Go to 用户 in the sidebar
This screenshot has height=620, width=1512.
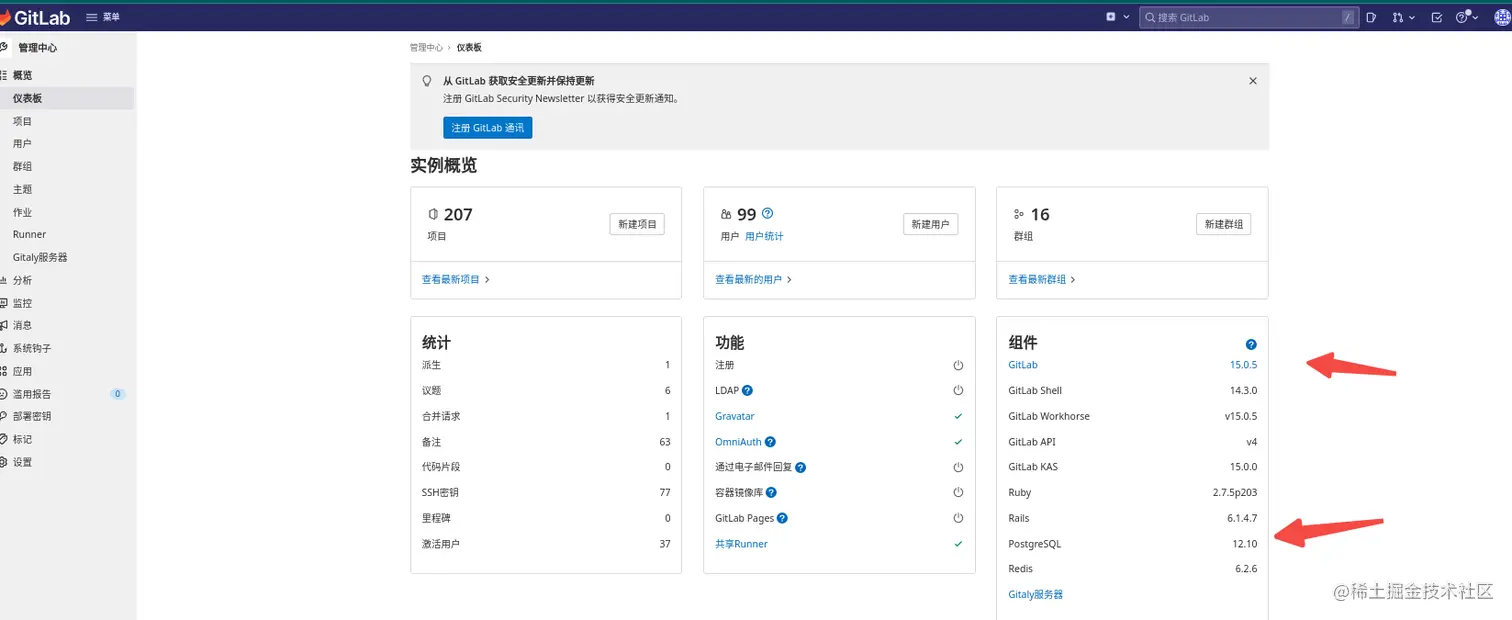[x=22, y=144]
